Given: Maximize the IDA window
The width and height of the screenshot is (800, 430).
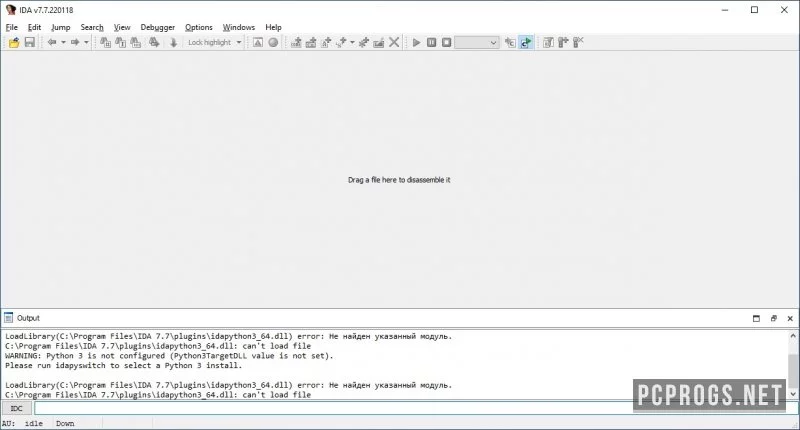Looking at the screenshot, I should pos(755,10).
